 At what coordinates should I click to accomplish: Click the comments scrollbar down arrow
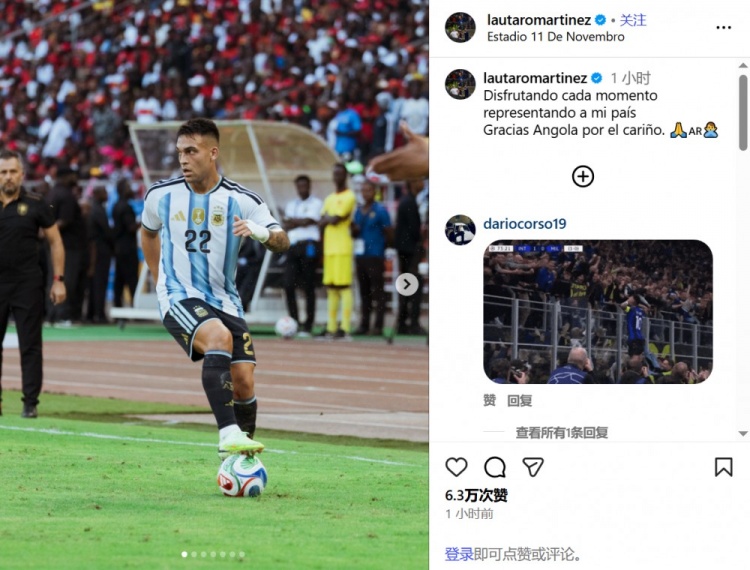(743, 434)
